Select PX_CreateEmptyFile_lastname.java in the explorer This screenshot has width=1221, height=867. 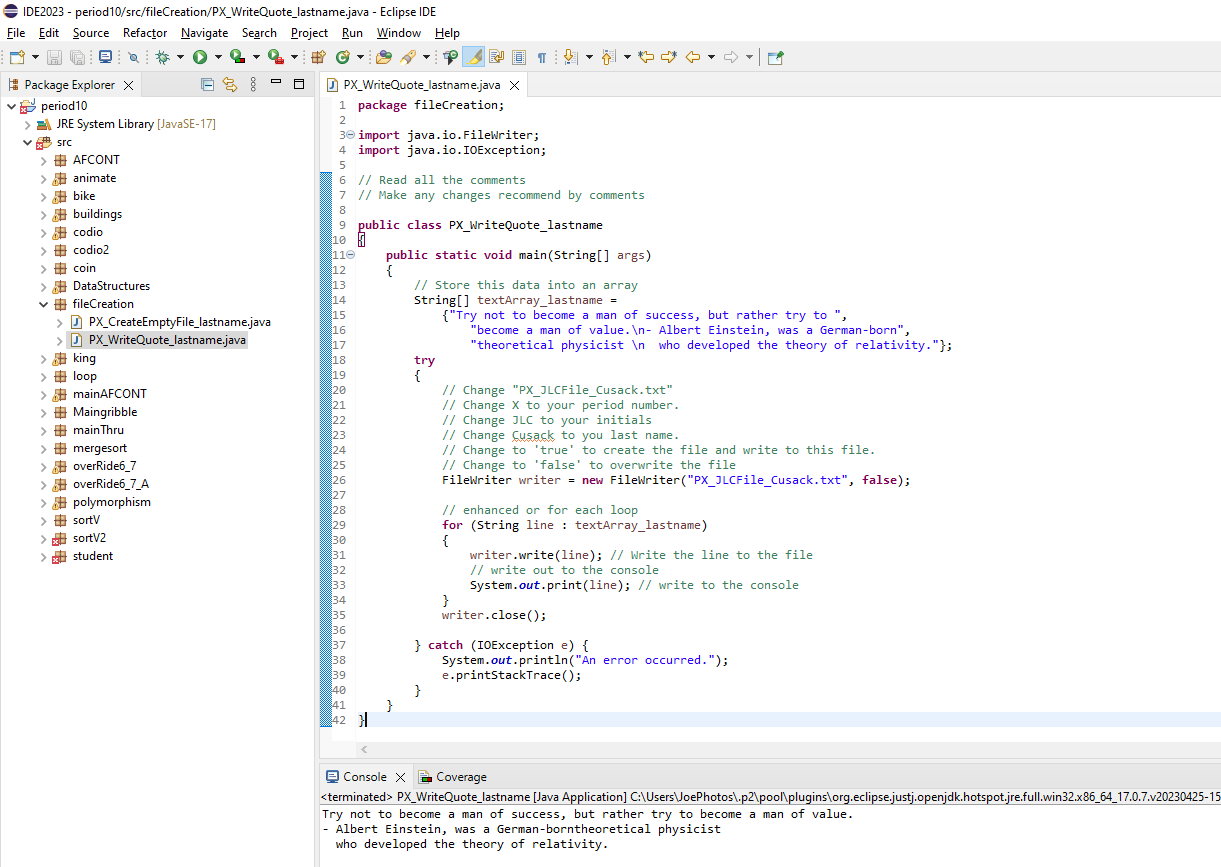179,322
